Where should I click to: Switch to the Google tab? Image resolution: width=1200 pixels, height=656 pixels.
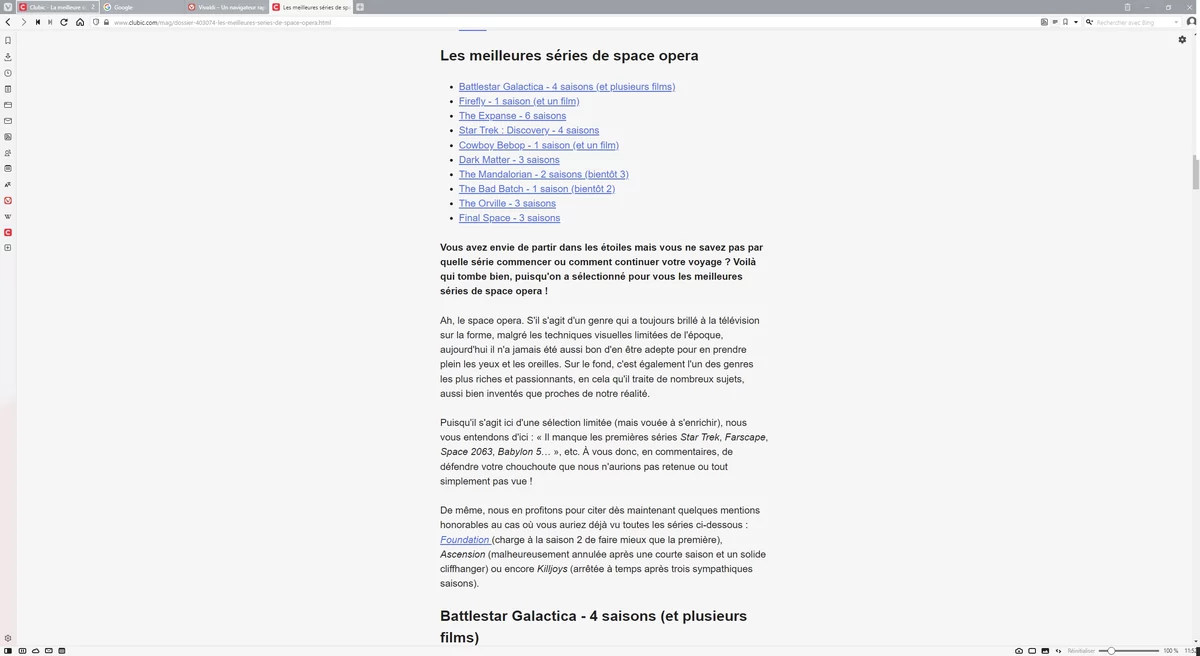(x=142, y=7)
